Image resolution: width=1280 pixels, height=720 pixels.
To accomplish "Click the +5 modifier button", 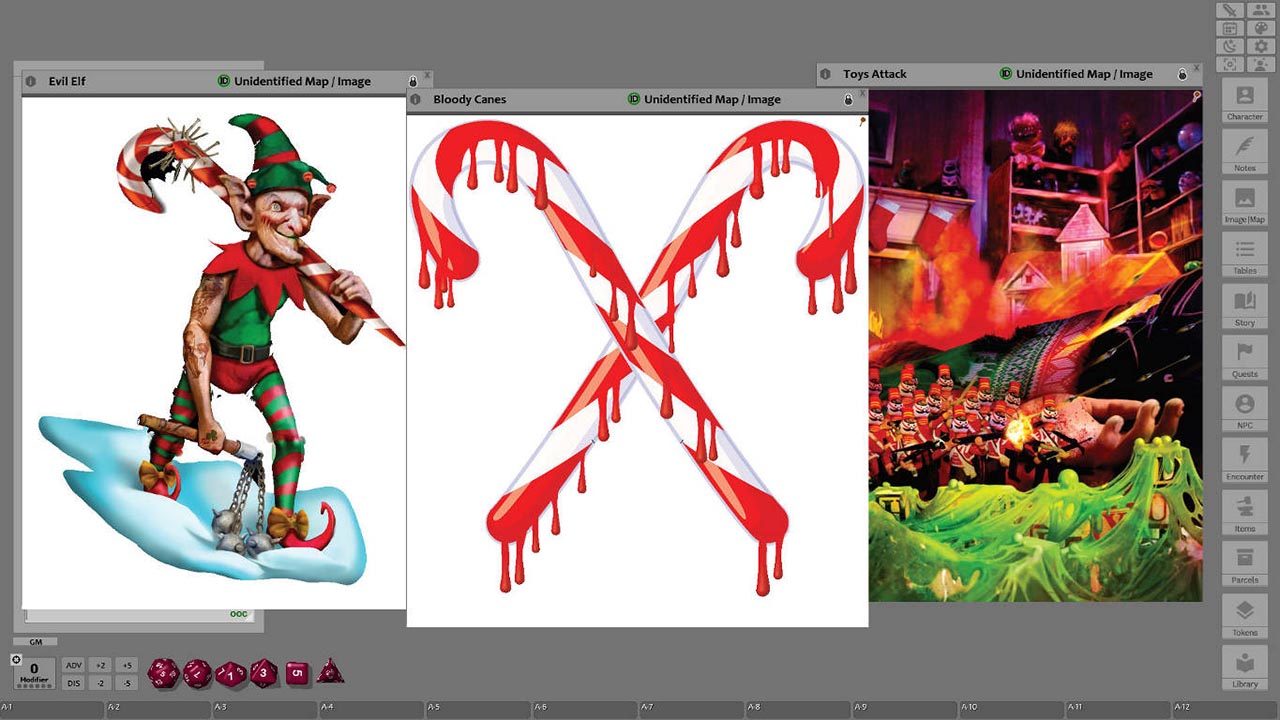I will 125,665.
